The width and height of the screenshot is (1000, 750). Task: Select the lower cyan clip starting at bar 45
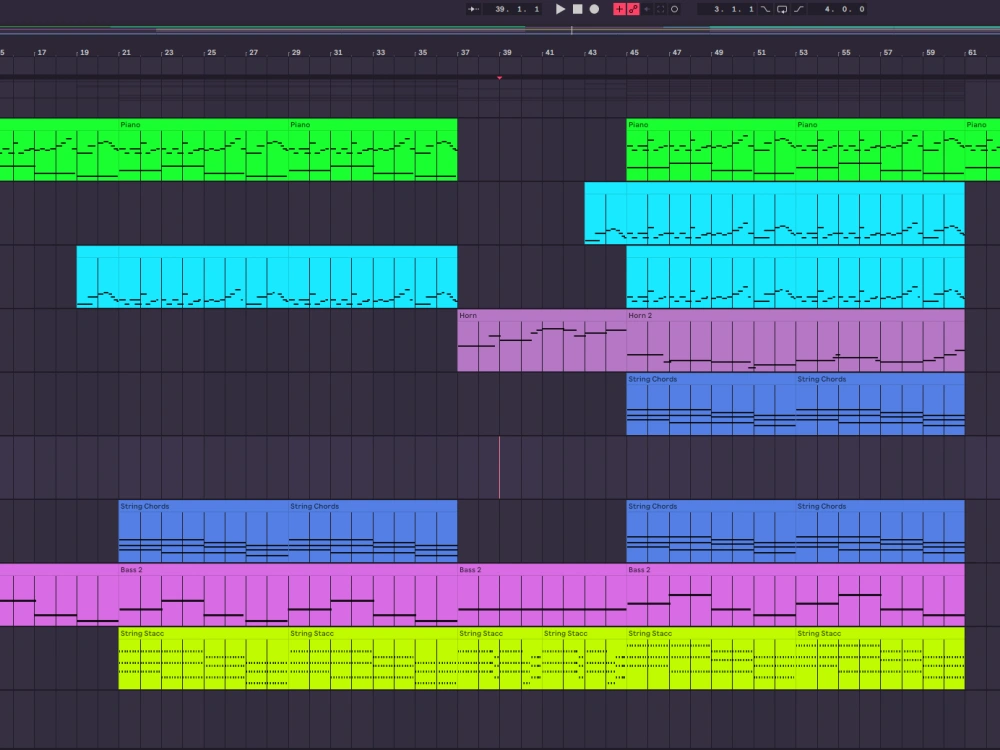[795, 277]
